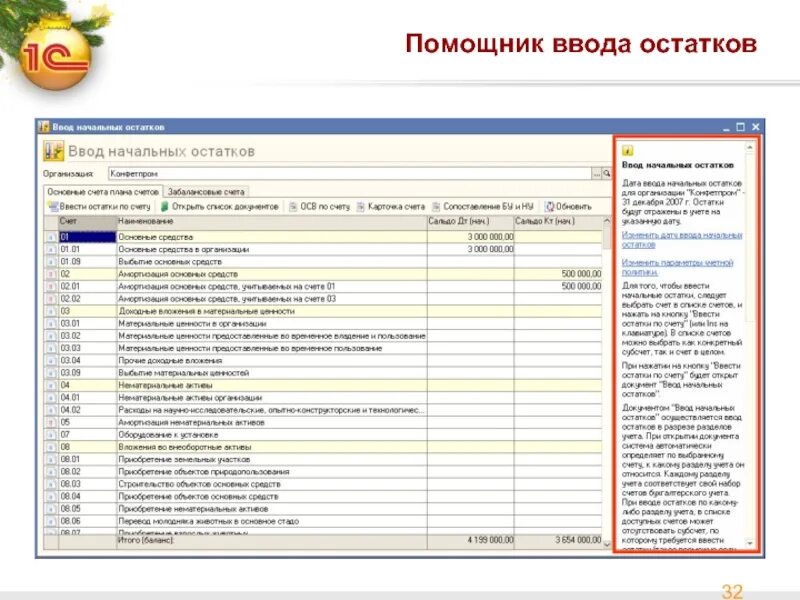Click row icon of account 08.01
Screen dimensions: 800x600
tap(51, 459)
